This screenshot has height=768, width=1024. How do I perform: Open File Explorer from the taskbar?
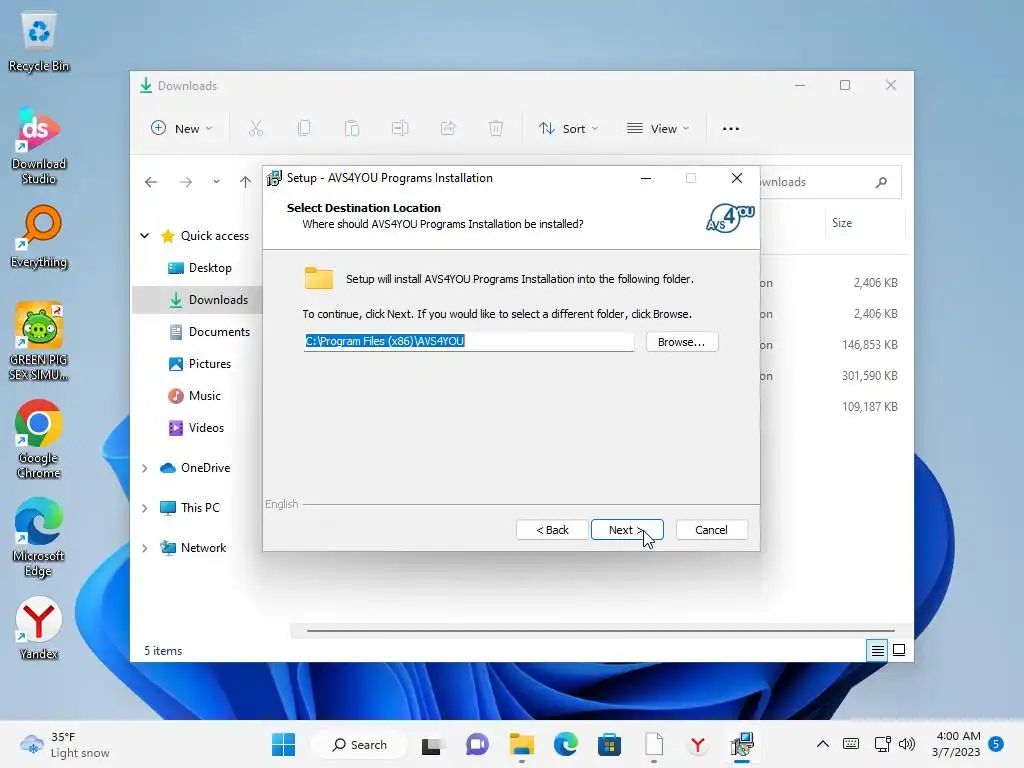click(522, 744)
